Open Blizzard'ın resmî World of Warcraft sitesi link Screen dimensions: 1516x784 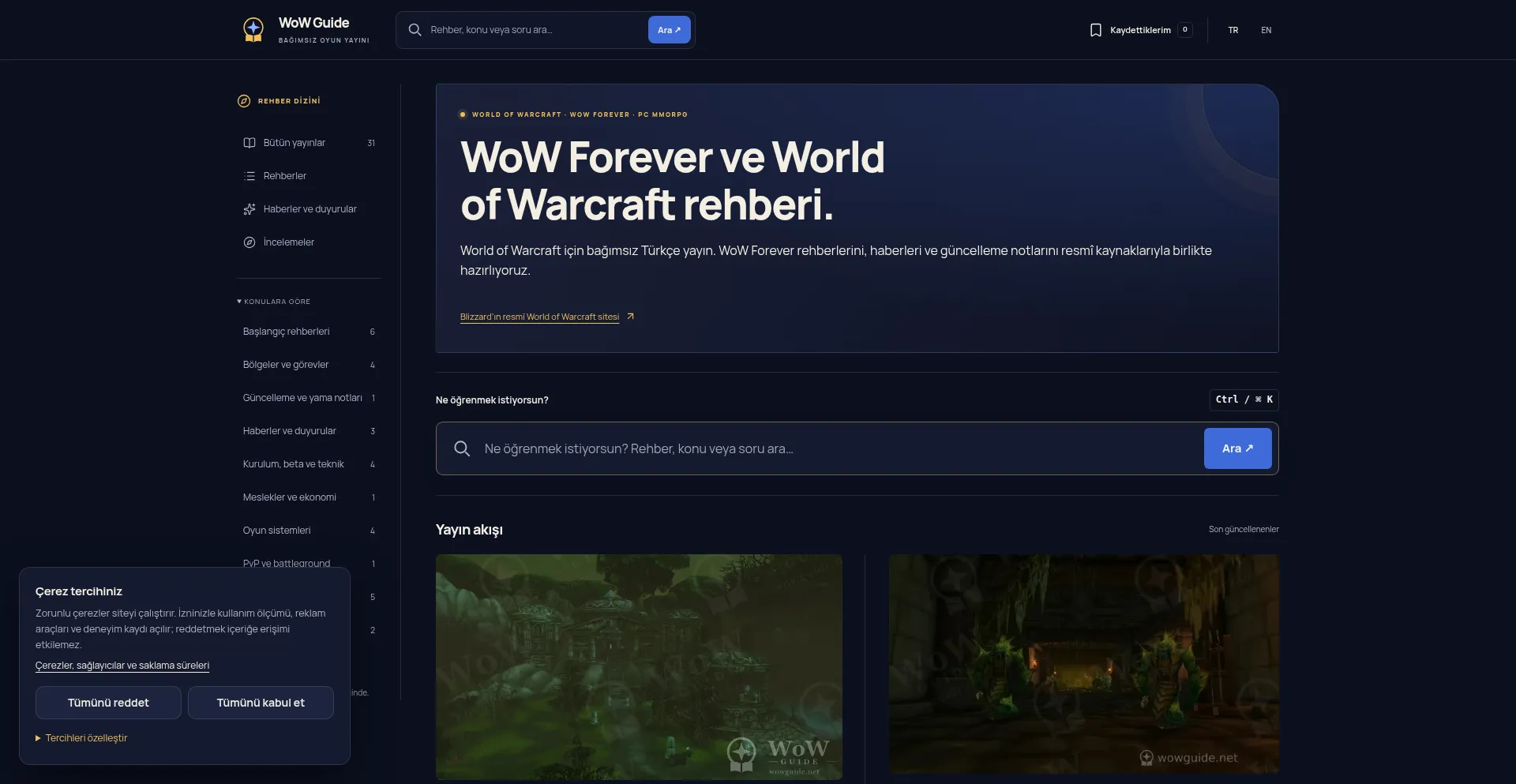click(539, 317)
